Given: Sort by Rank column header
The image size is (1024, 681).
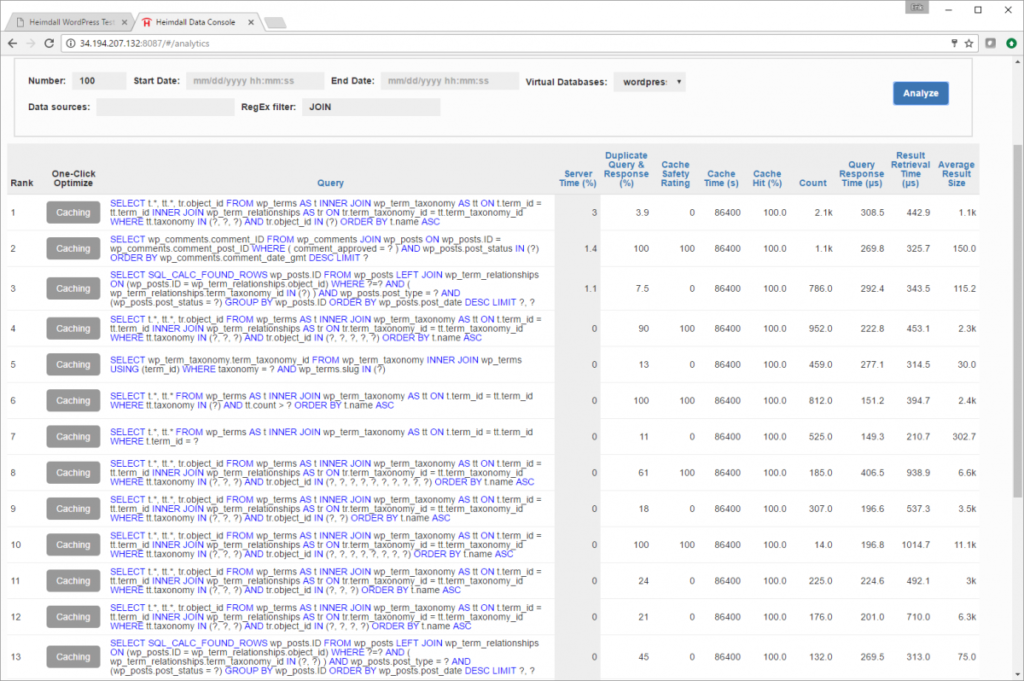Looking at the screenshot, I should coord(22,183).
